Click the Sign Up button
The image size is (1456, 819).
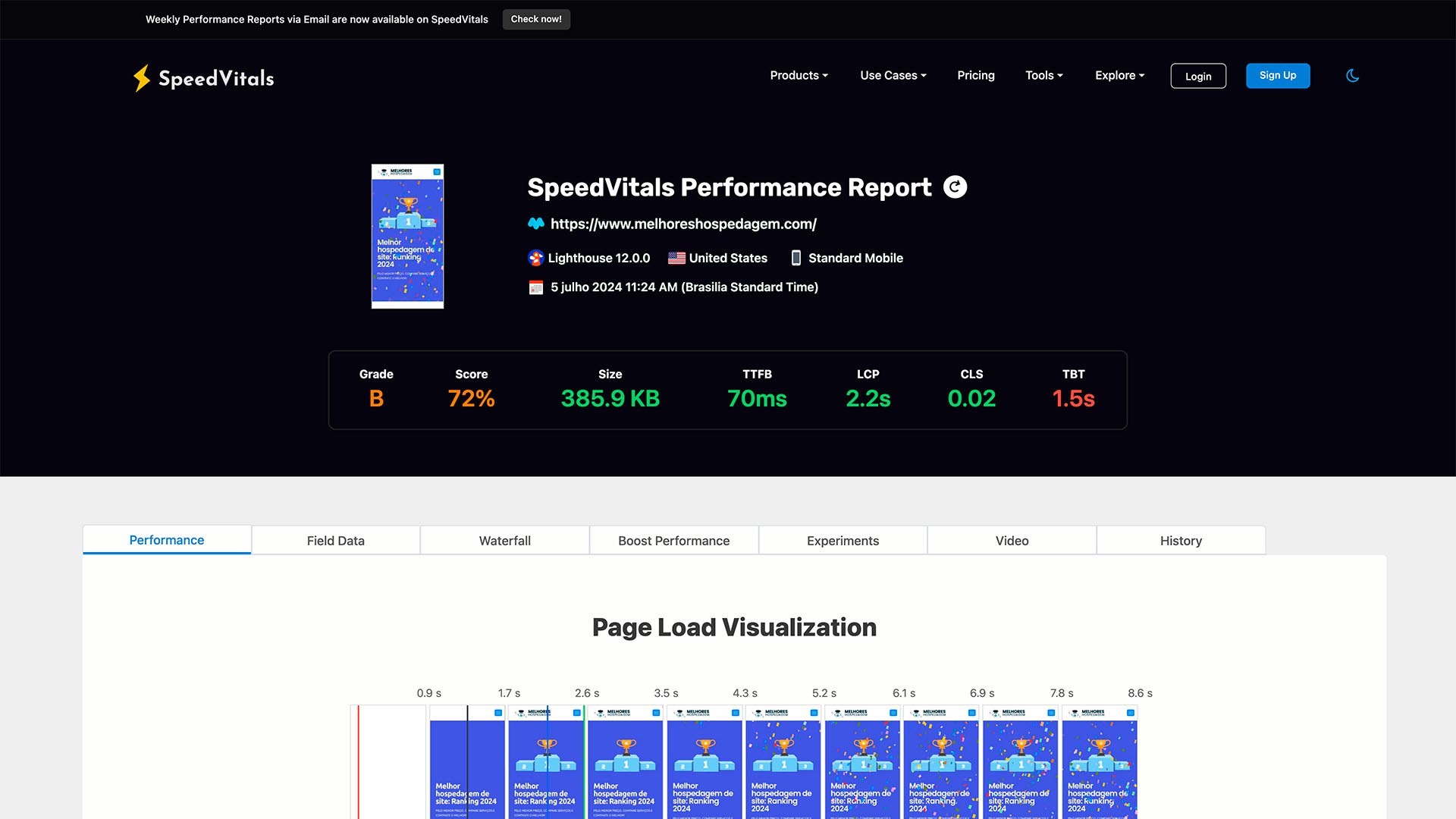coord(1278,76)
